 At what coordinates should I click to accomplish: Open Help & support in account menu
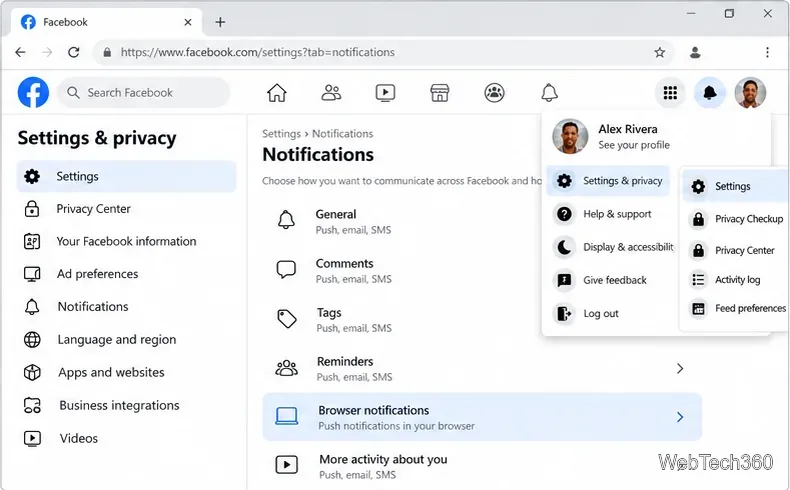pos(608,214)
